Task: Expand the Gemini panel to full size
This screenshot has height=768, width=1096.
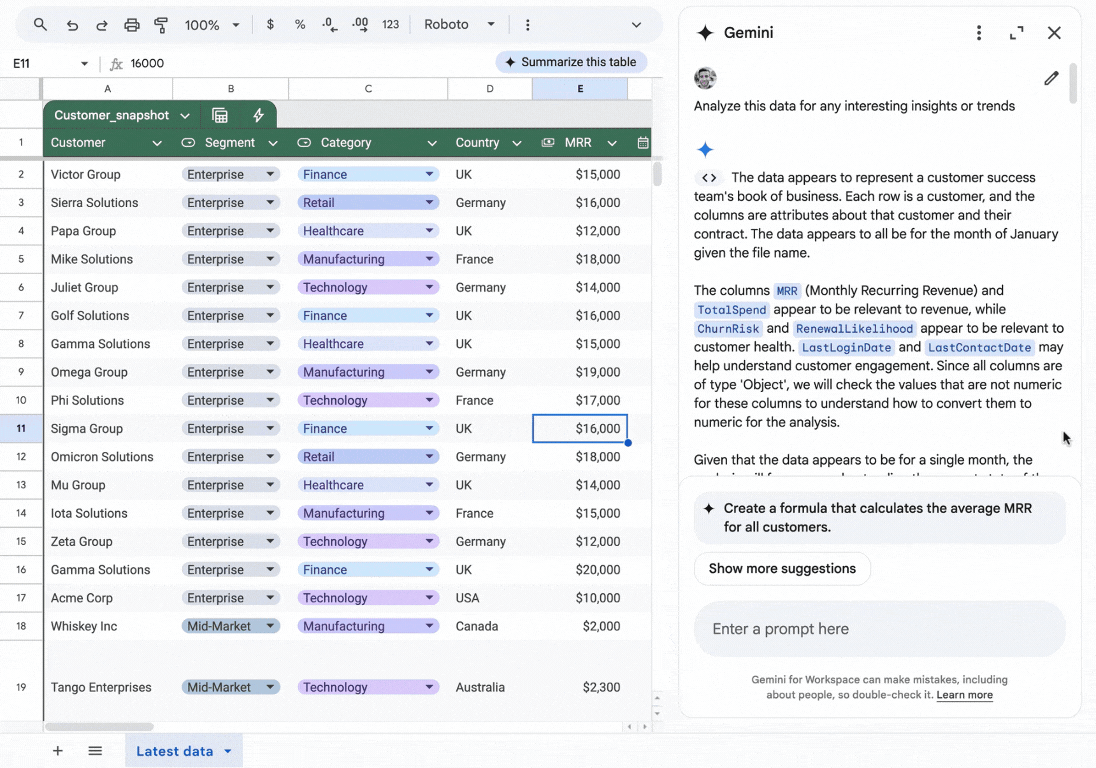Action: coord(1016,33)
